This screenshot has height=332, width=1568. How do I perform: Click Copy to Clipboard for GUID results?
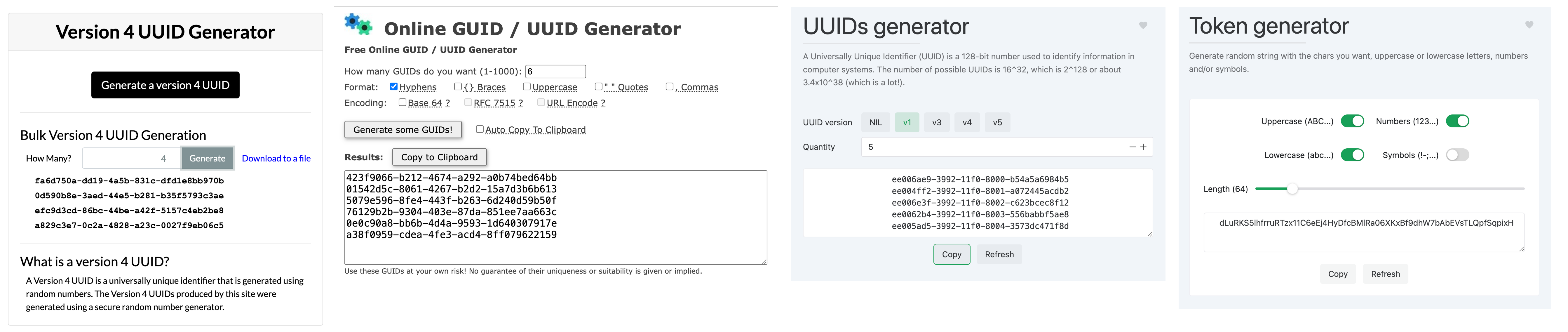pyautogui.click(x=439, y=157)
